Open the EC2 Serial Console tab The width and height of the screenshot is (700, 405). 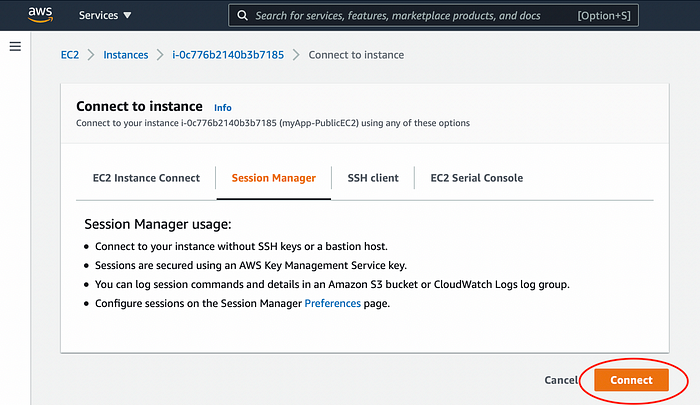(476, 178)
